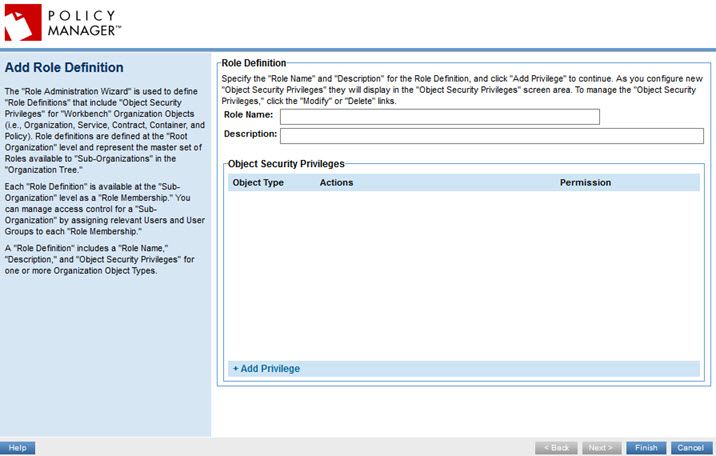Viewport: 716px width, 456px height.
Task: Click the Permission column header
Action: coord(585,183)
